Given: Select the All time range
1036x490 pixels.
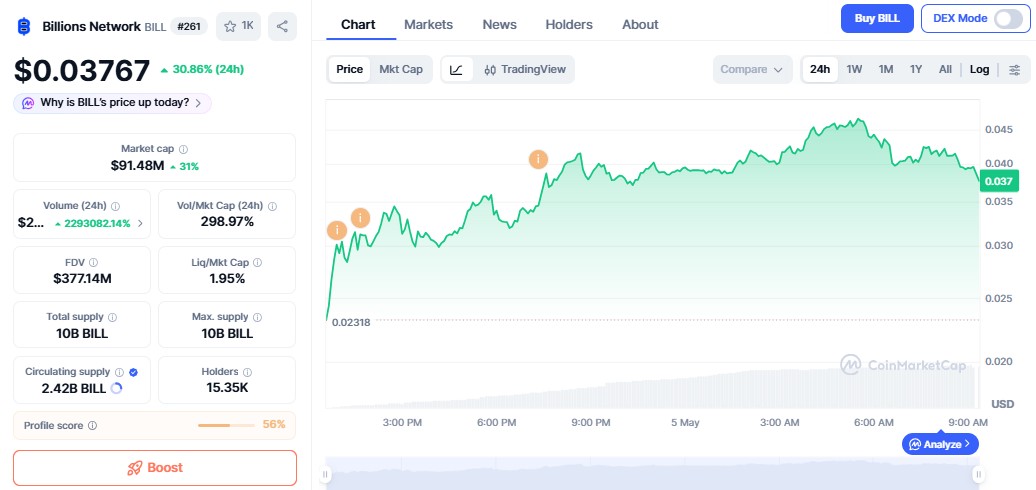Looking at the screenshot, I should click(x=945, y=69).
